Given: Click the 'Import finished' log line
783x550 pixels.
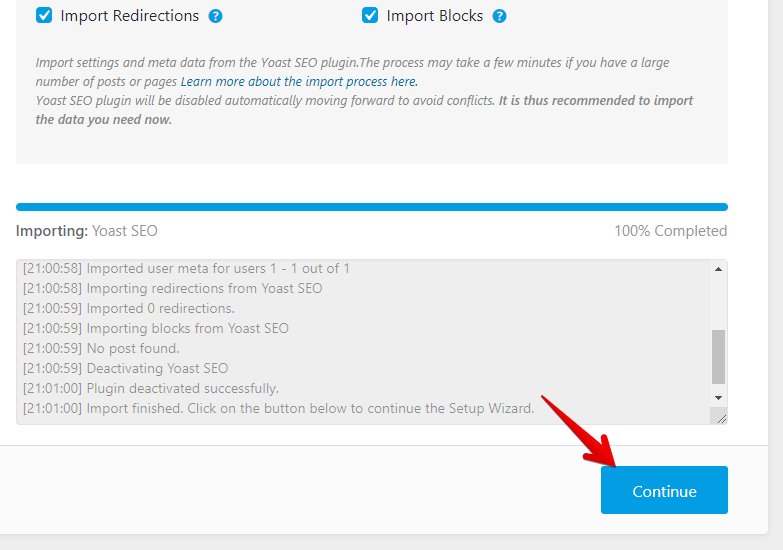Looking at the screenshot, I should [x=279, y=408].
